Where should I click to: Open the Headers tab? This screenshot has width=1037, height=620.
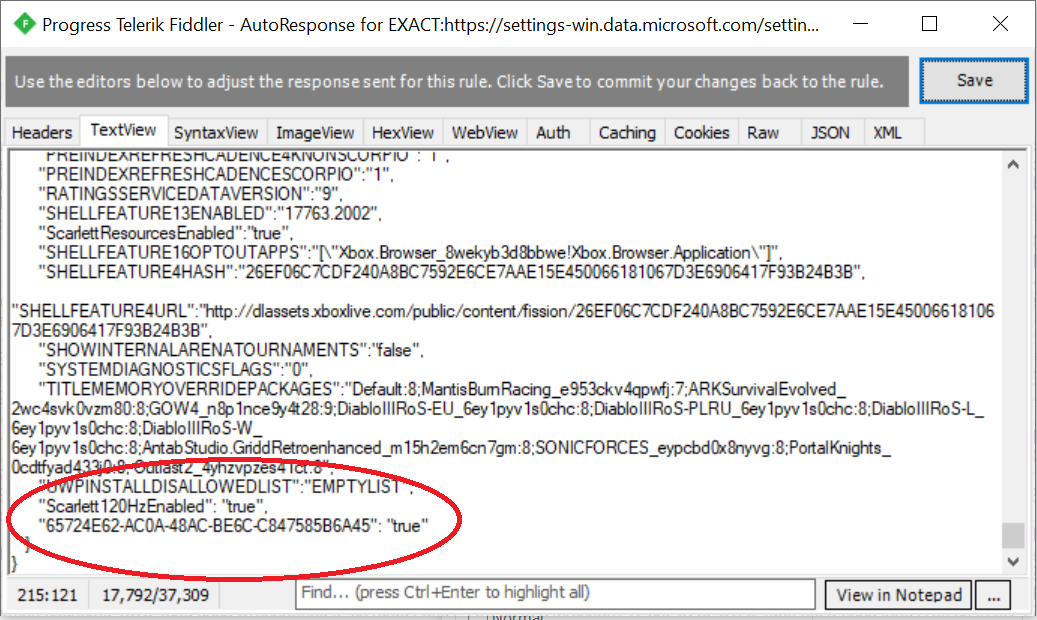42,132
